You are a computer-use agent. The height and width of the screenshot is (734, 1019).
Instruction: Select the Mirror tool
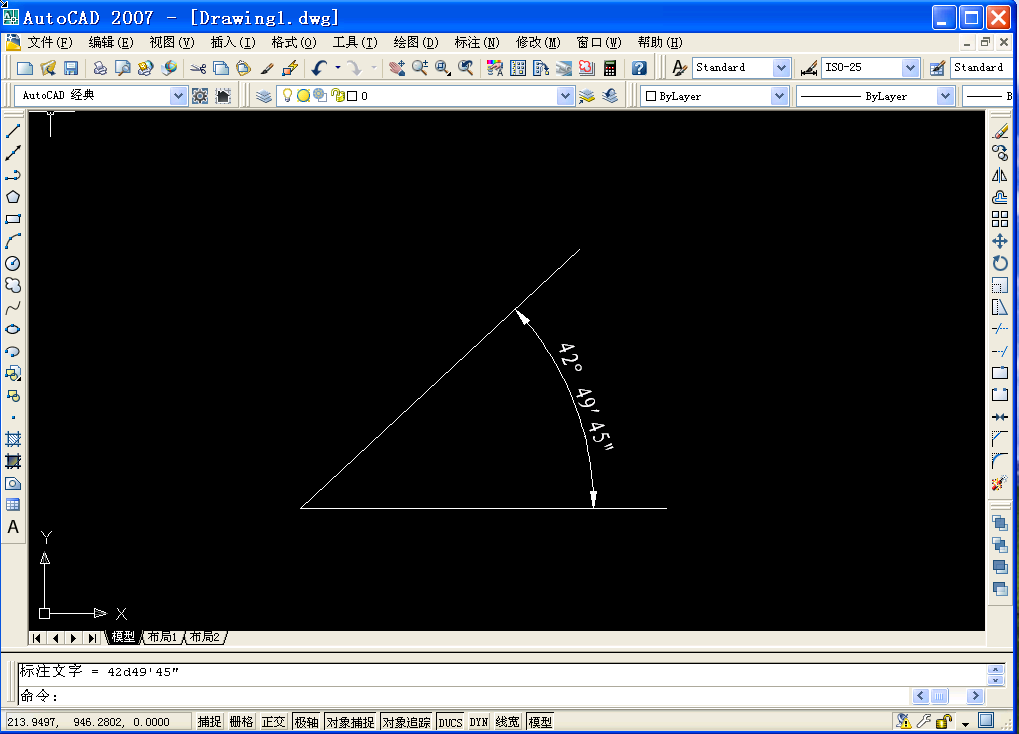[x=1000, y=175]
